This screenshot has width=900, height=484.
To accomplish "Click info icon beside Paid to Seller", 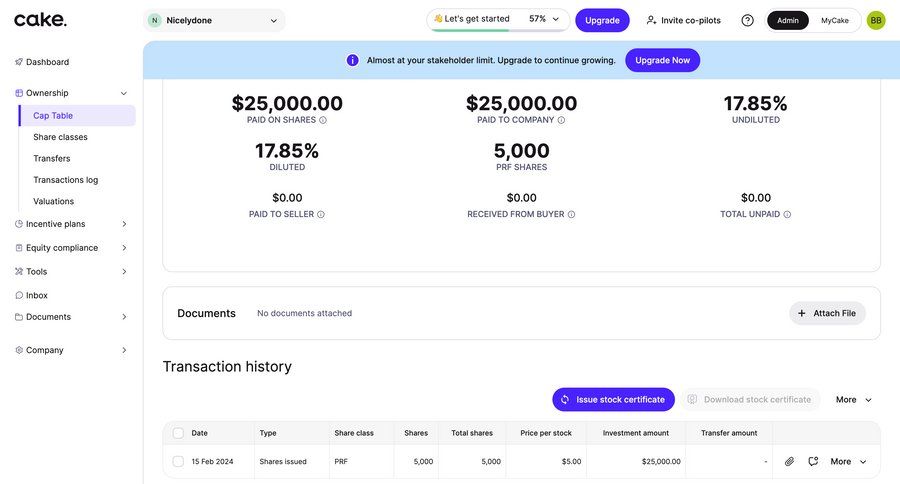I will point(321,214).
